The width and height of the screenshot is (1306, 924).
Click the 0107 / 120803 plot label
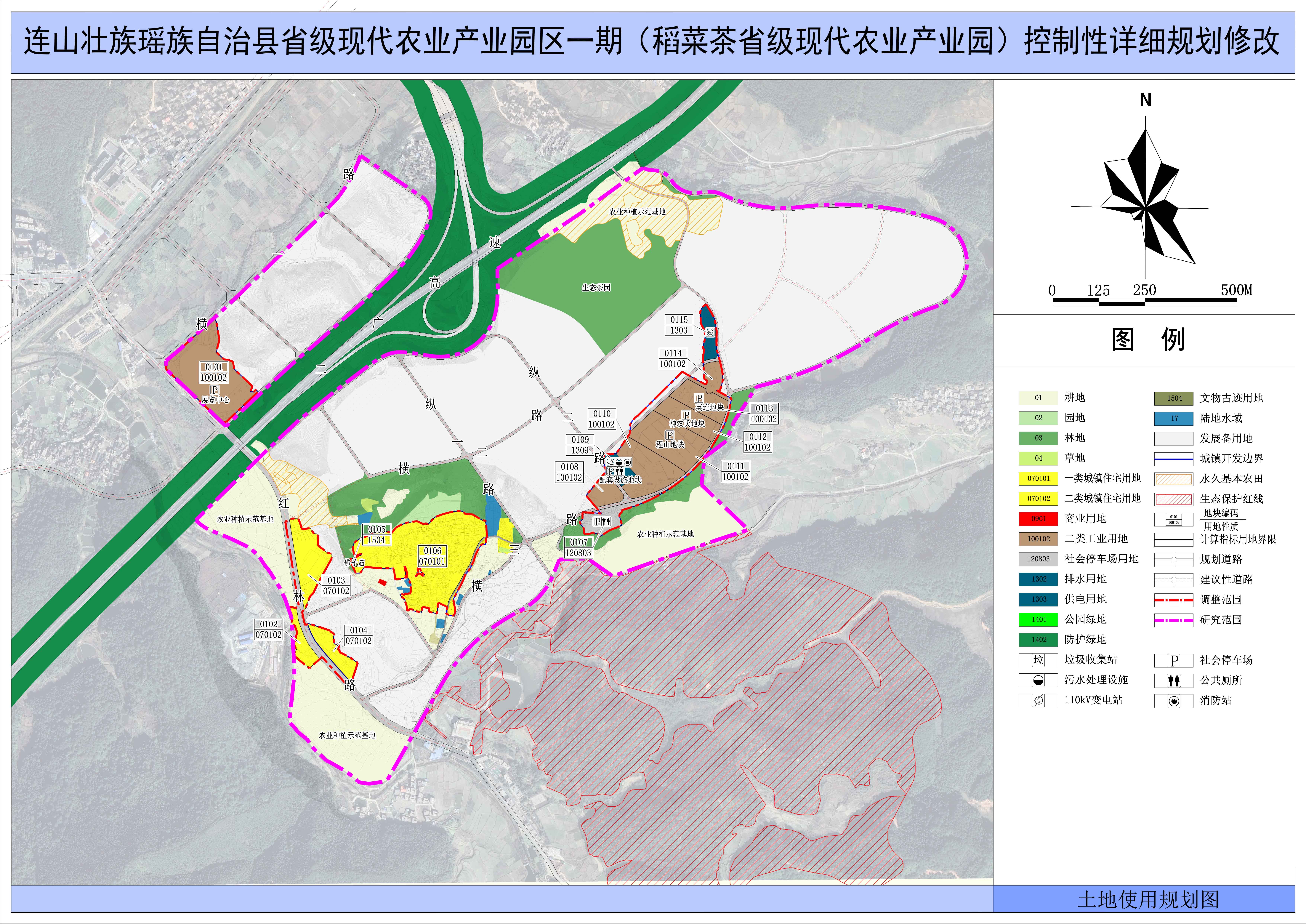coord(579,548)
